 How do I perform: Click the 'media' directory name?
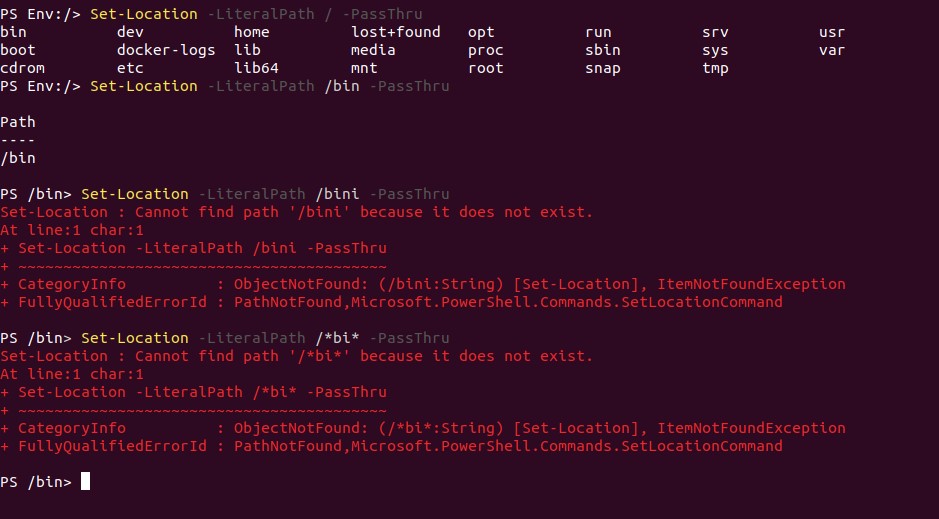(x=373, y=50)
